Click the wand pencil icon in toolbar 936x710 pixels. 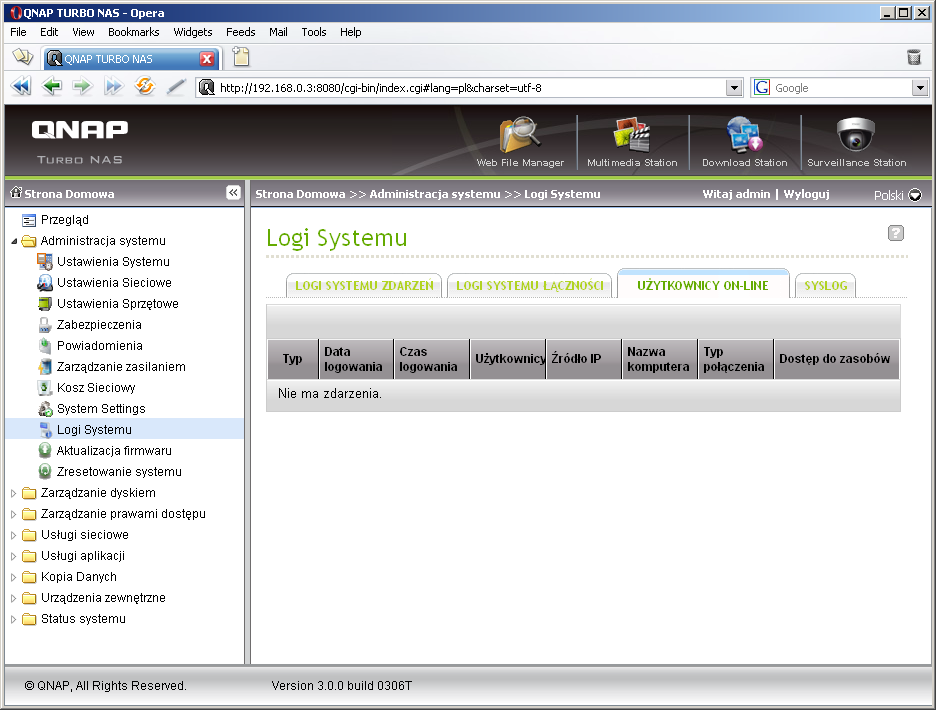(176, 87)
